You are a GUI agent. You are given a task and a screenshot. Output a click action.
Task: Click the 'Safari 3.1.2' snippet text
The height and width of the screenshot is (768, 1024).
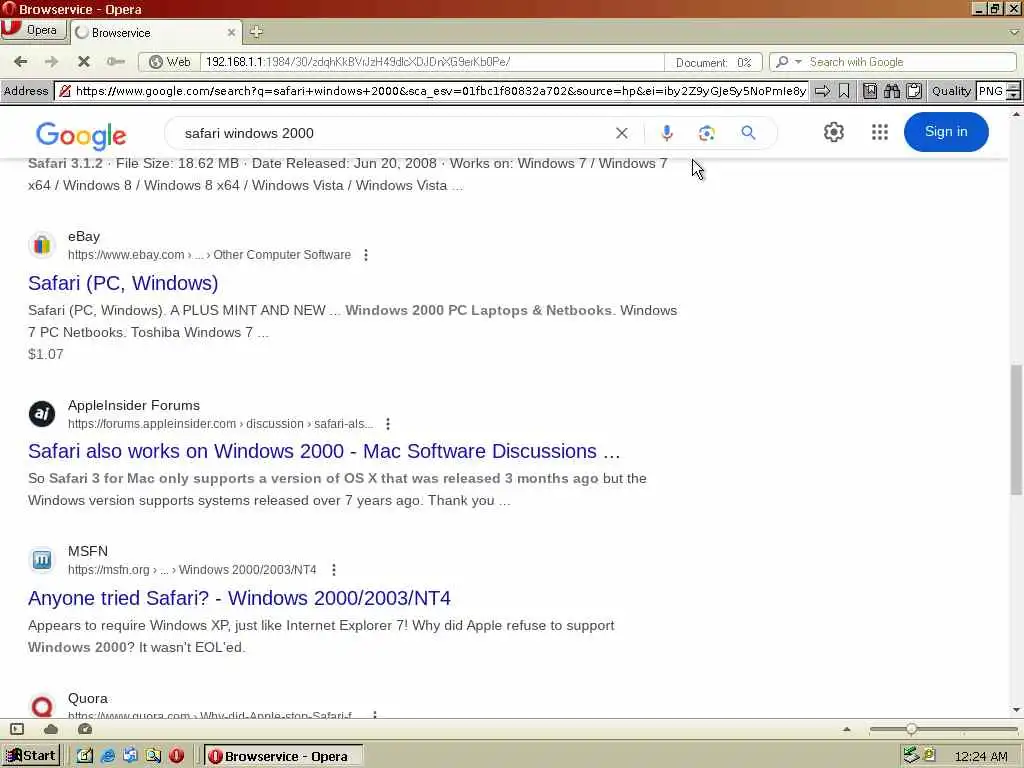pyautogui.click(x=65, y=163)
